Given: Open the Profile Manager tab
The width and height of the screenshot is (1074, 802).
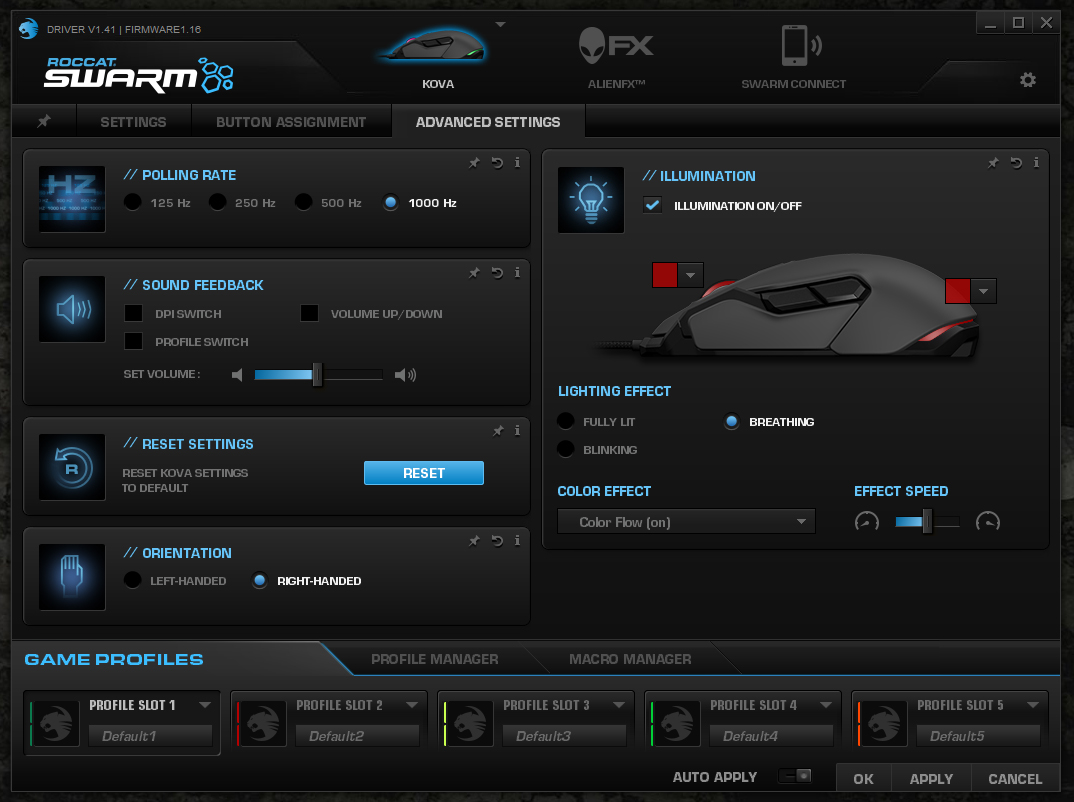Looking at the screenshot, I should click(x=435, y=659).
